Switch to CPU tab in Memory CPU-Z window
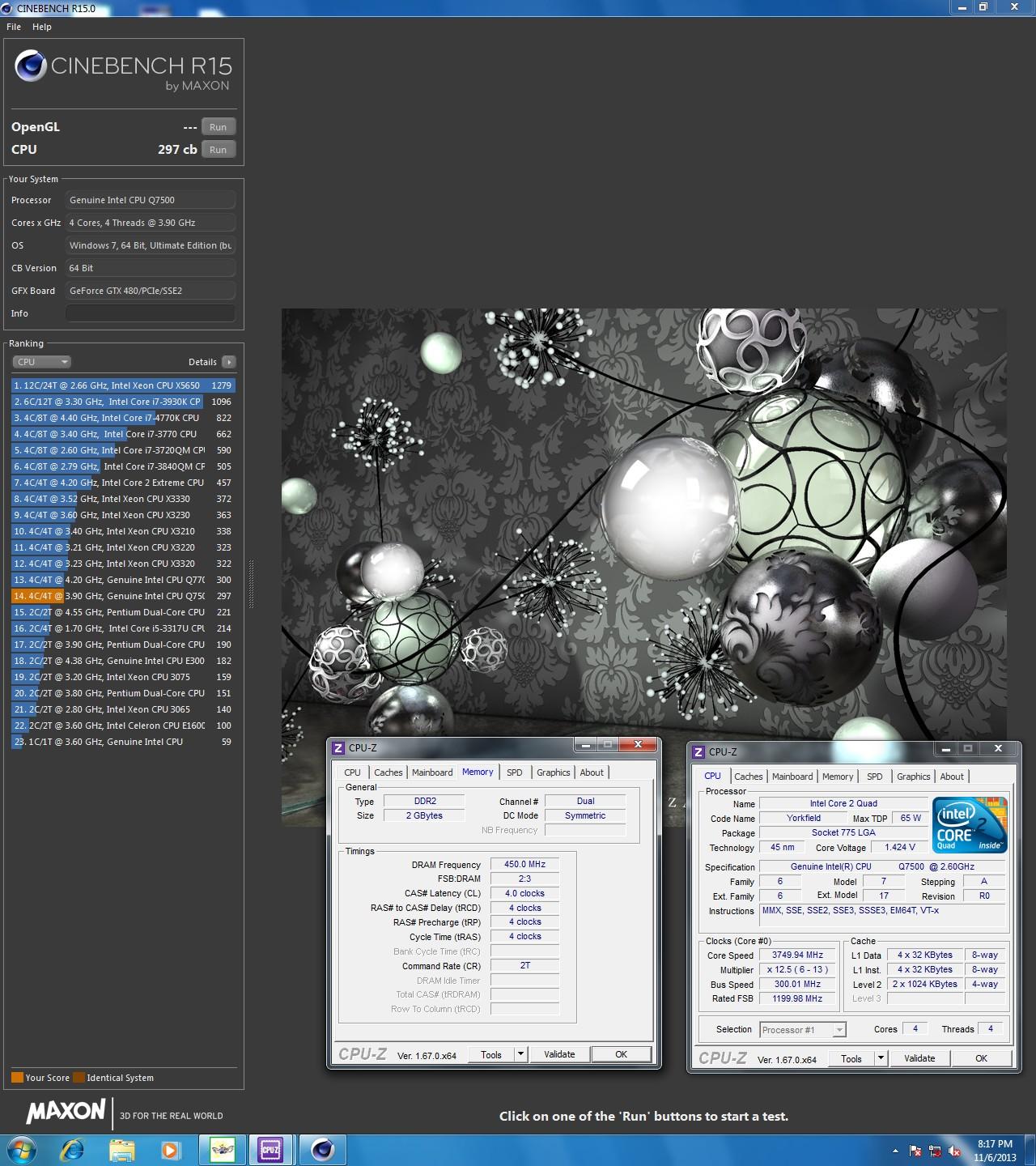The image size is (1036, 1166). (352, 772)
